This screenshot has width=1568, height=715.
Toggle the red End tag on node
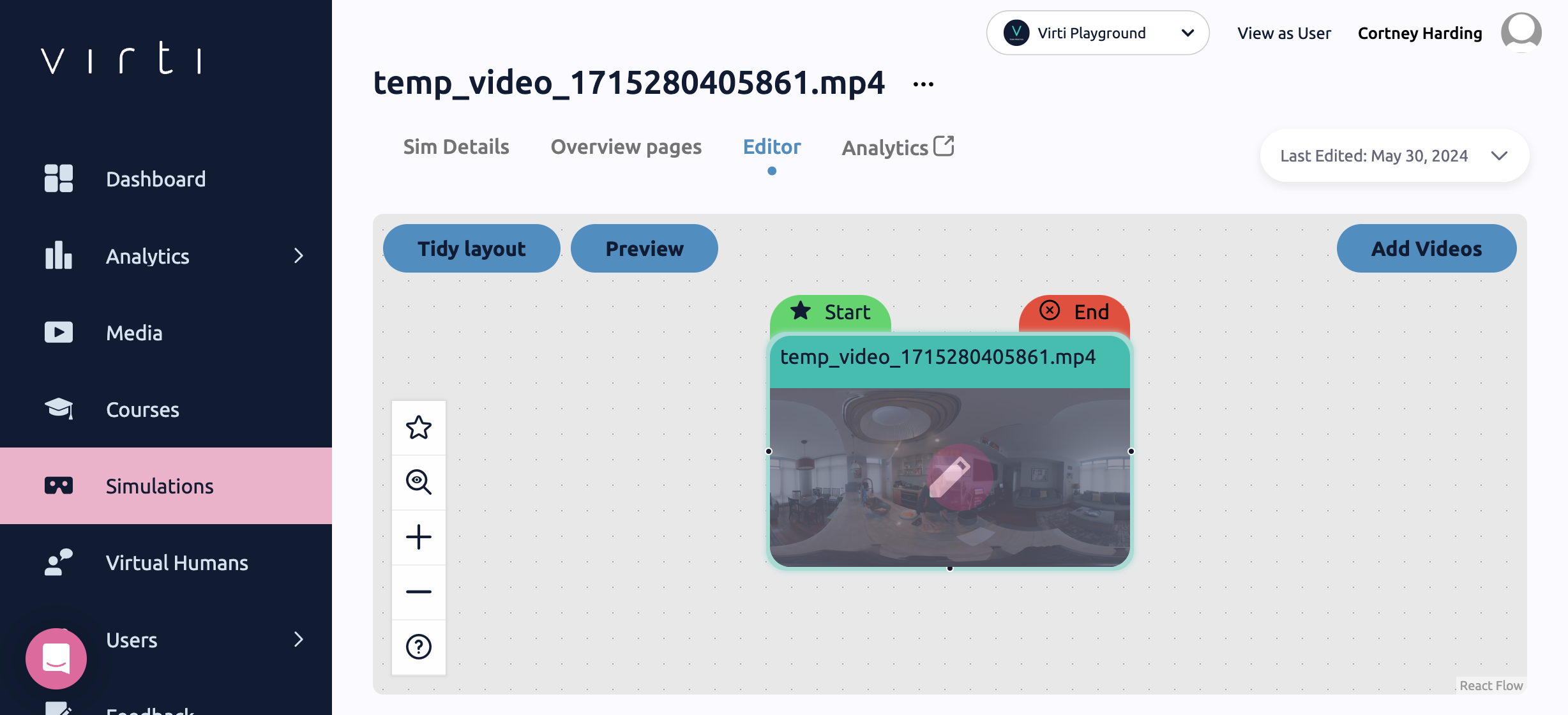(1074, 312)
